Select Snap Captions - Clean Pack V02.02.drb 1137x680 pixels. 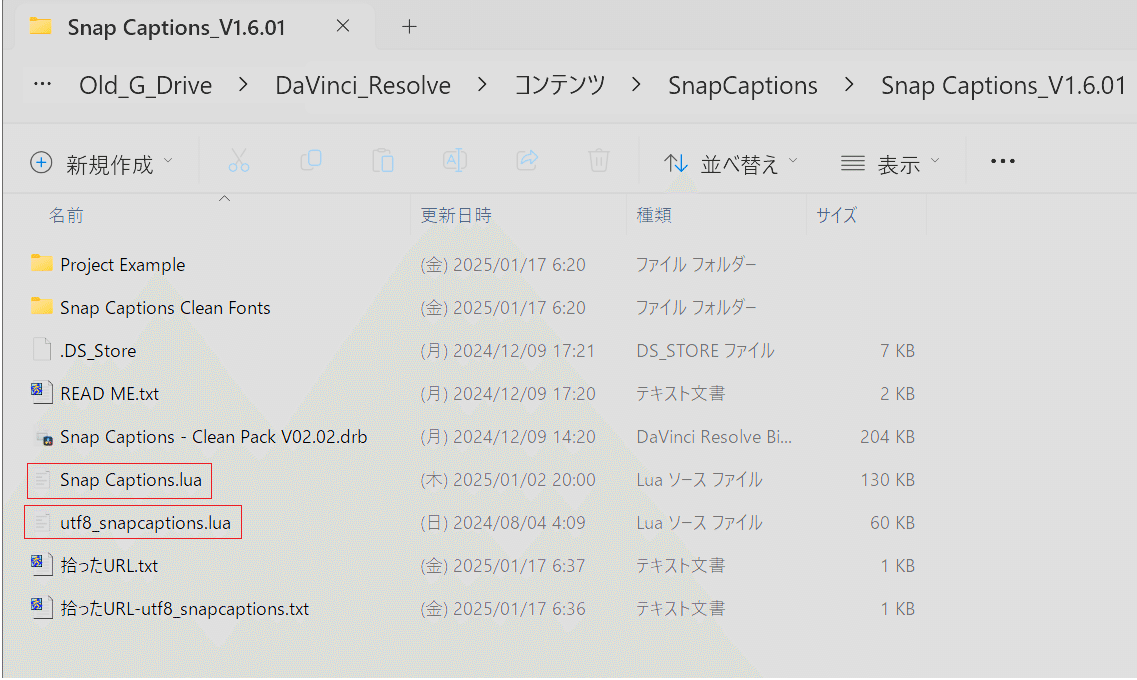pos(213,436)
